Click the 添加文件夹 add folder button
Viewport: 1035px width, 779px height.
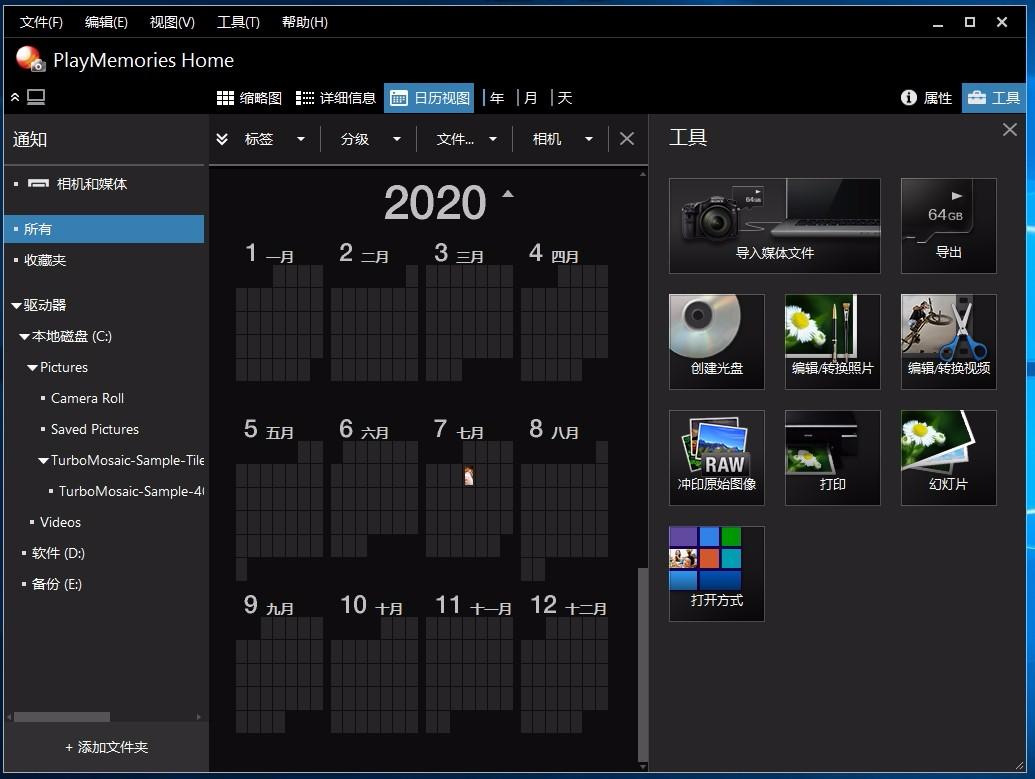click(106, 747)
